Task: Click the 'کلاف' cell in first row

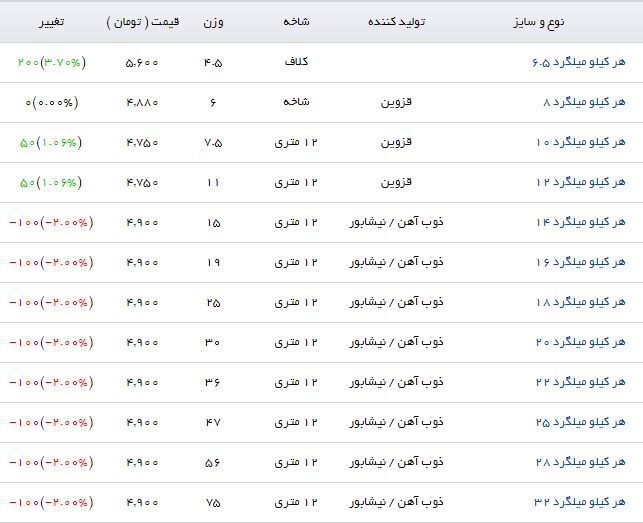Action: coord(296,62)
